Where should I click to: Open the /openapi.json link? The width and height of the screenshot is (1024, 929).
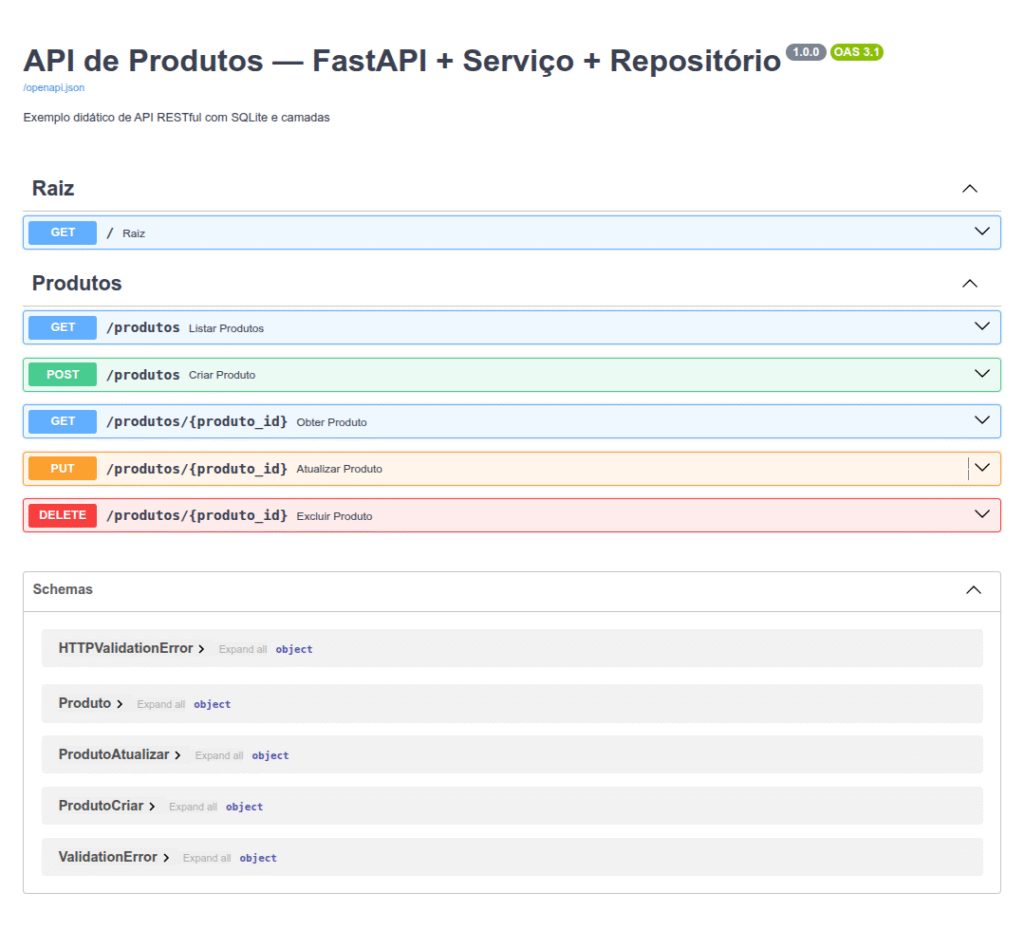point(53,88)
